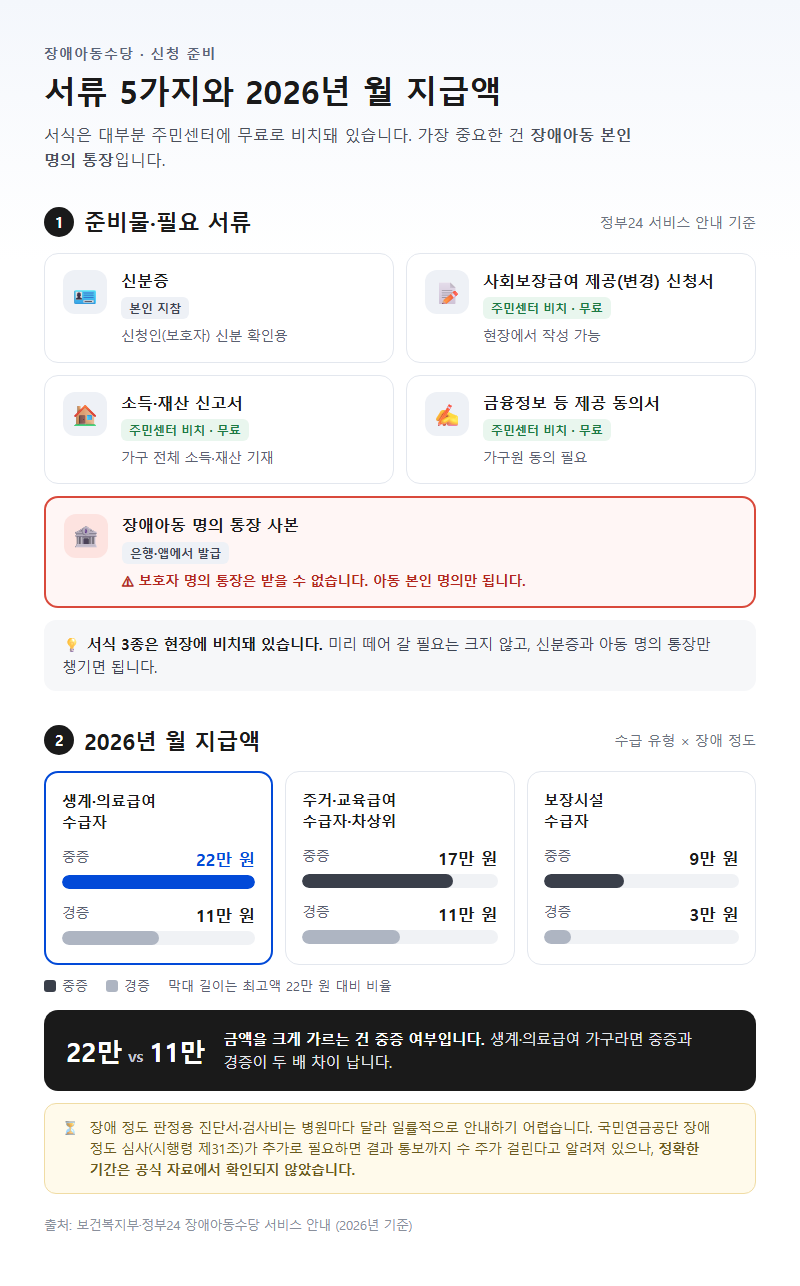Select the 주거·교육급여 수급자·차상위 card
Image resolution: width=800 pixels, height=1286 pixels.
click(400, 868)
